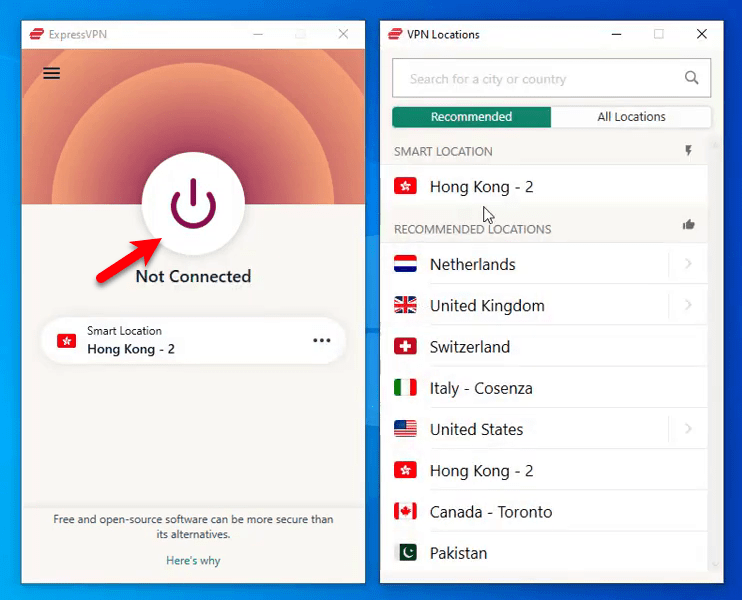The width and height of the screenshot is (742, 600).
Task: Switch to the Recommended tab
Action: coord(471,117)
